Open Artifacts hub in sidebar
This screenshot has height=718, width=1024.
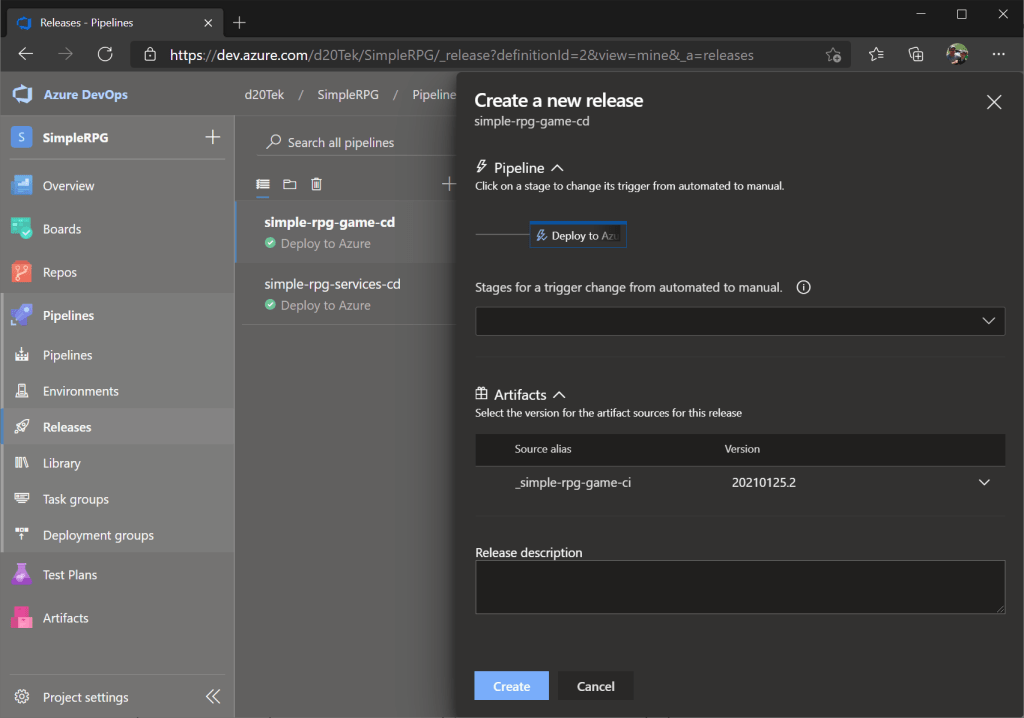[x=65, y=618]
